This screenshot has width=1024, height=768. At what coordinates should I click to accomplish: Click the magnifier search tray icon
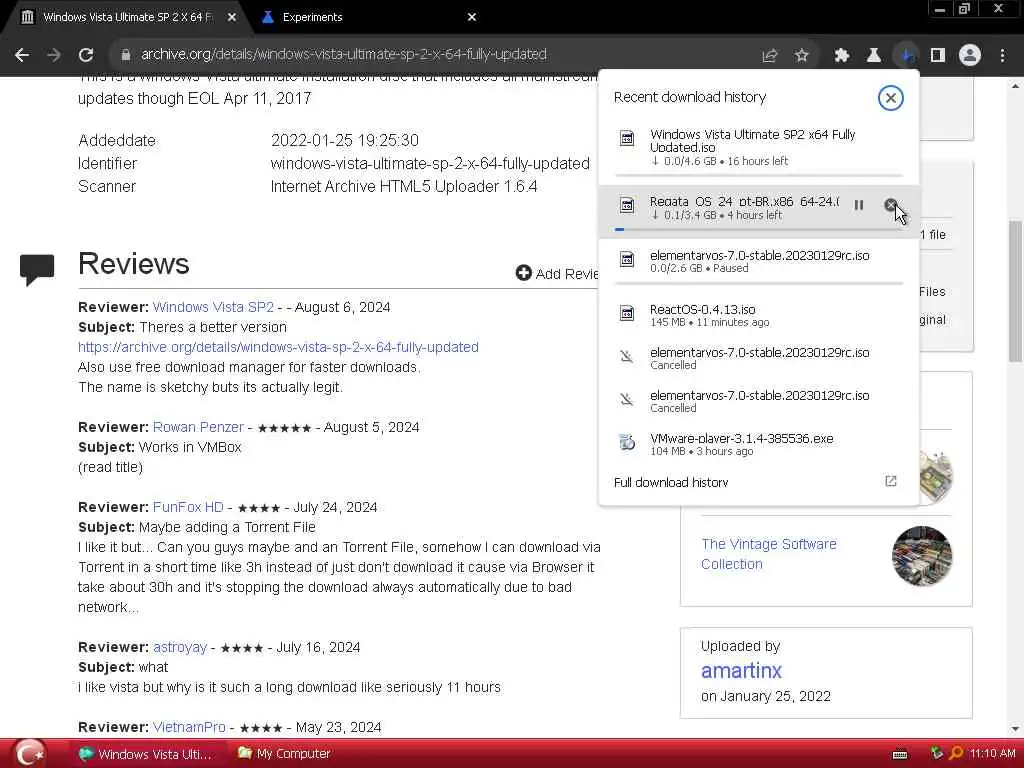[x=956, y=754]
